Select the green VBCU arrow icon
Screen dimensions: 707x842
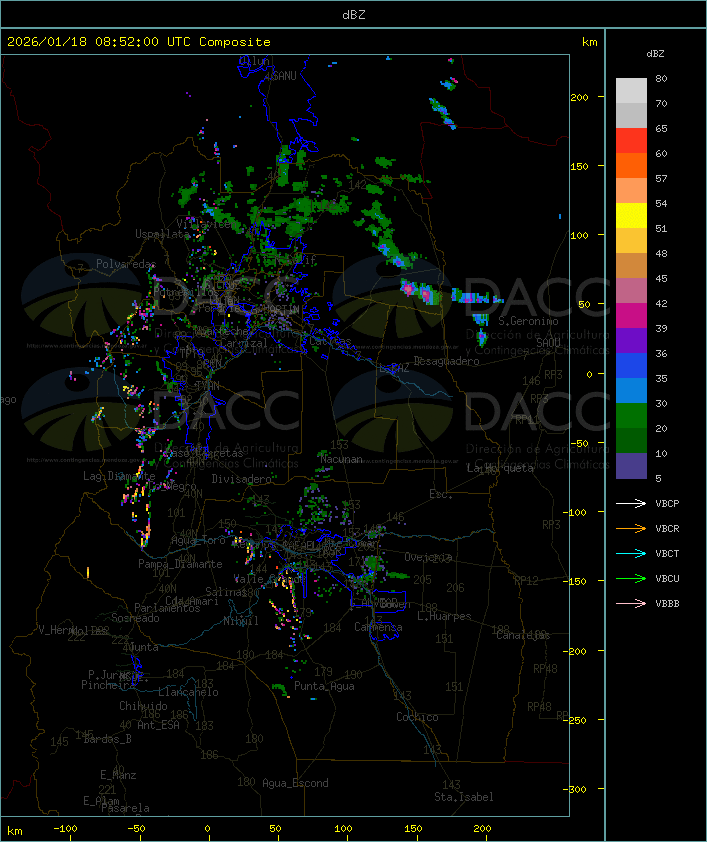tap(631, 579)
